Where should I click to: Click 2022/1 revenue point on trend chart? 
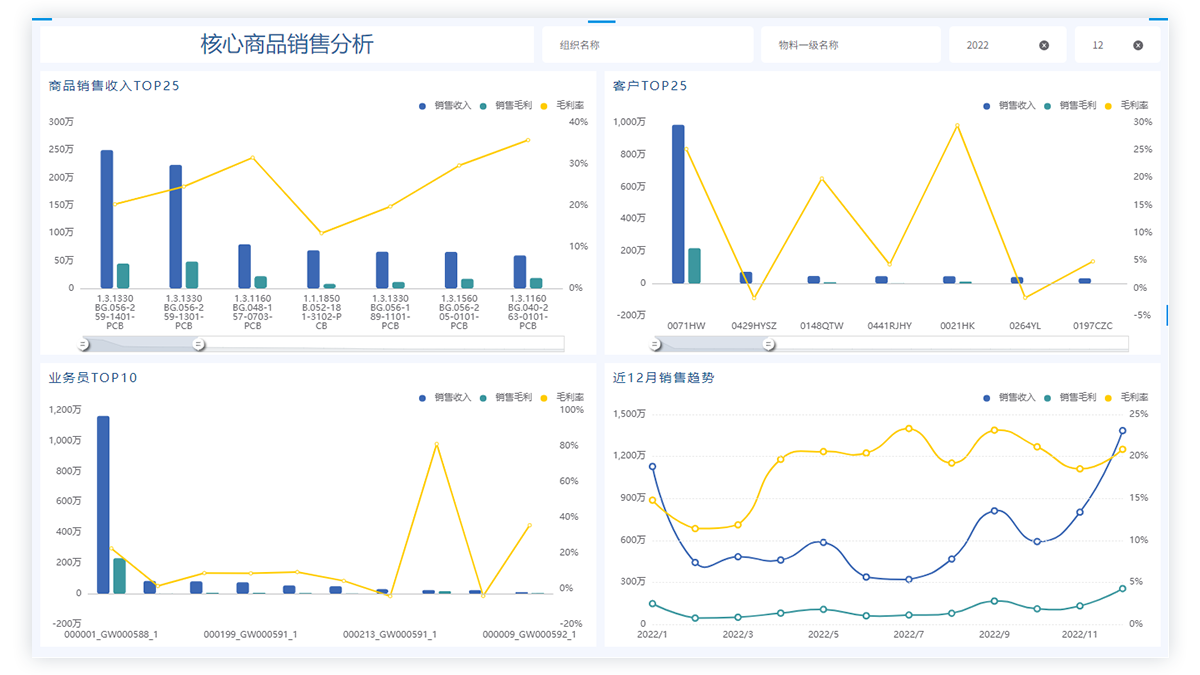[x=652, y=466]
